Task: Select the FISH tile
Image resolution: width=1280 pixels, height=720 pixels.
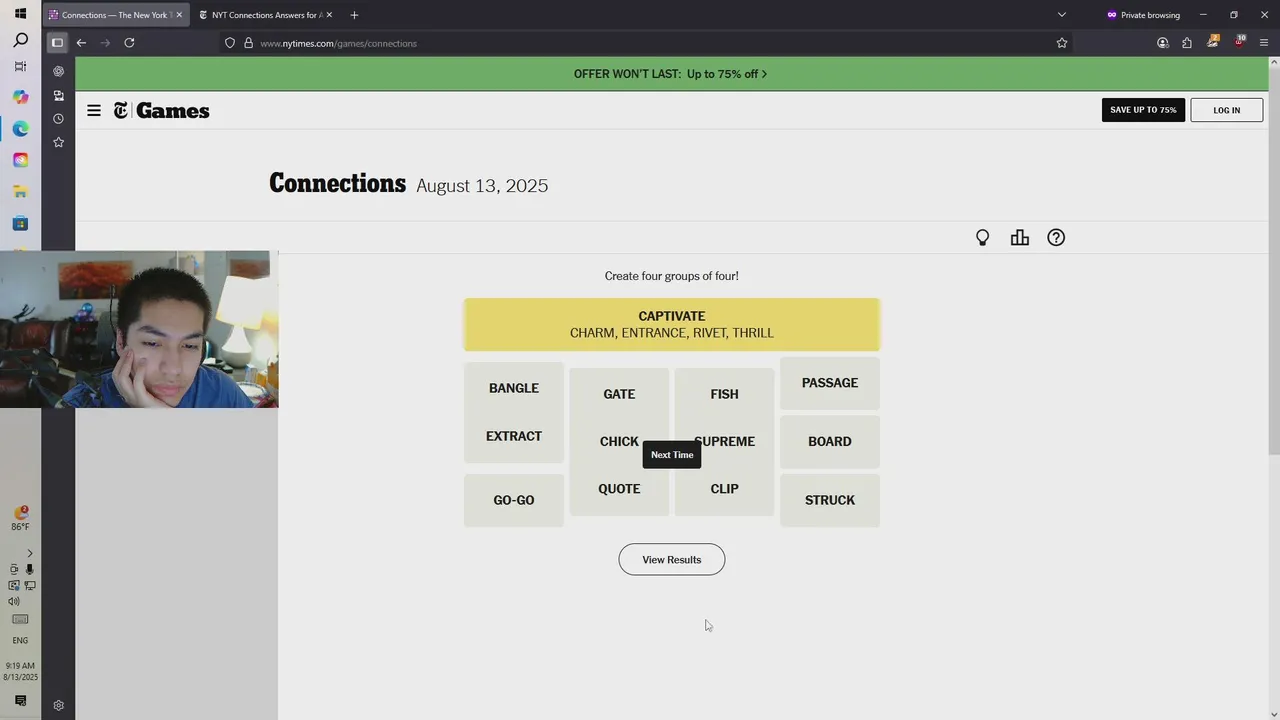Action: [724, 394]
